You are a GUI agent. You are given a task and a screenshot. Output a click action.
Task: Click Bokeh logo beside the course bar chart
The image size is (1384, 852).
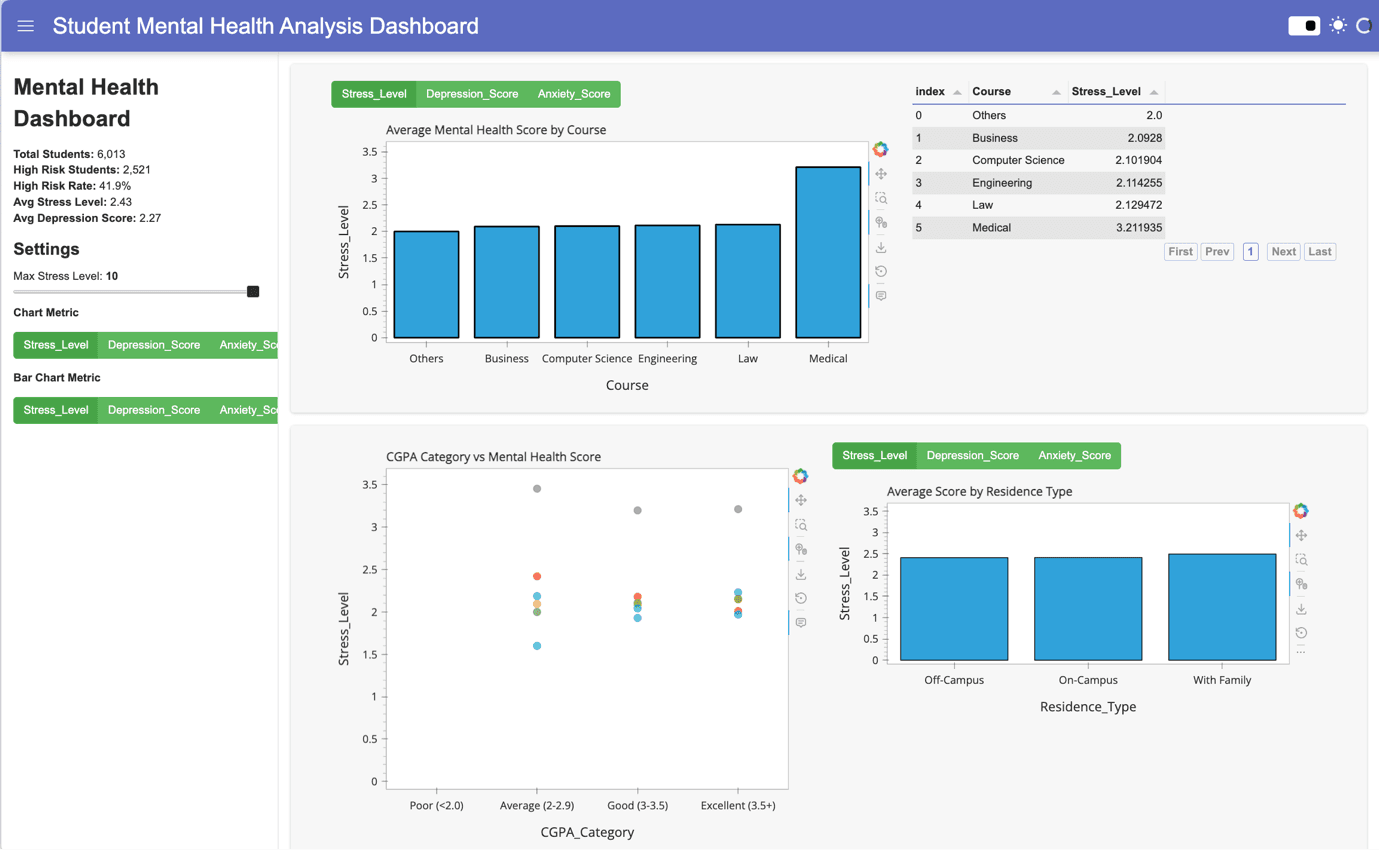884,150
